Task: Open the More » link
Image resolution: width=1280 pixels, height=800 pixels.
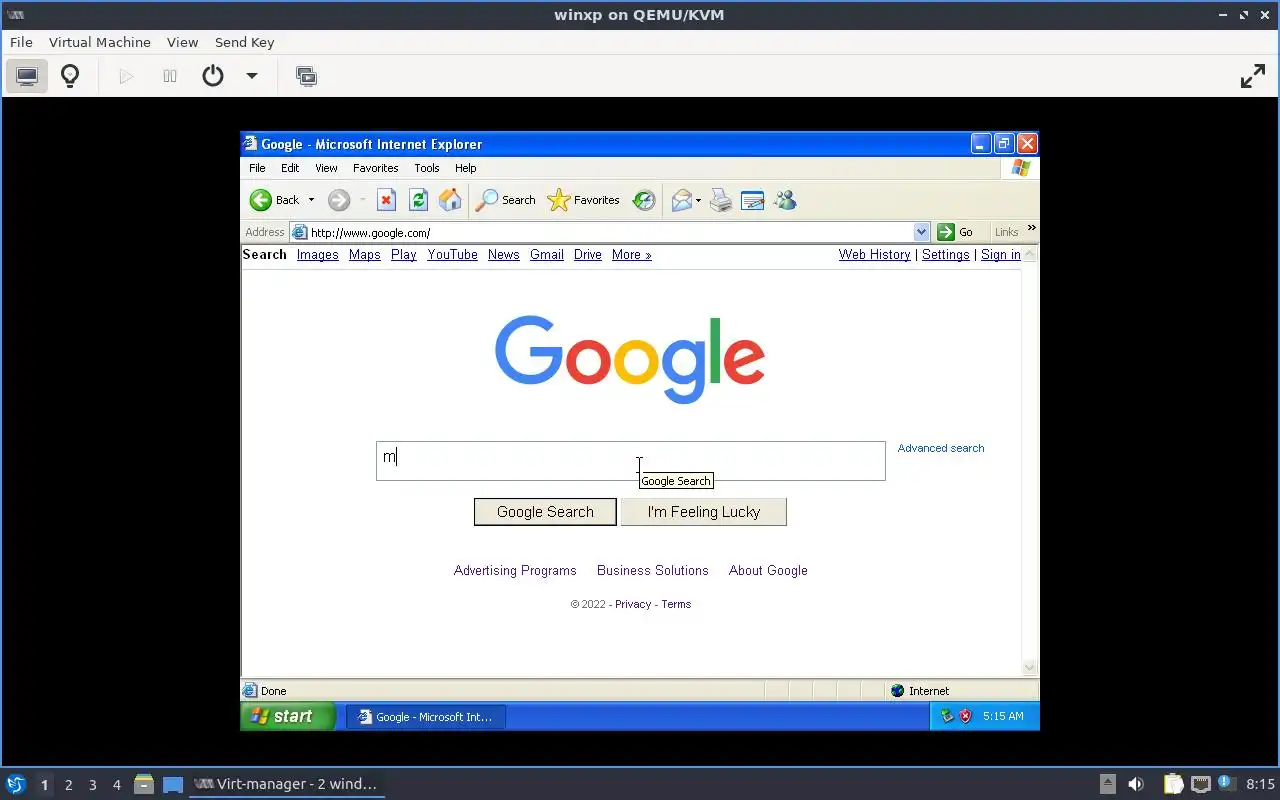Action: 631,255
